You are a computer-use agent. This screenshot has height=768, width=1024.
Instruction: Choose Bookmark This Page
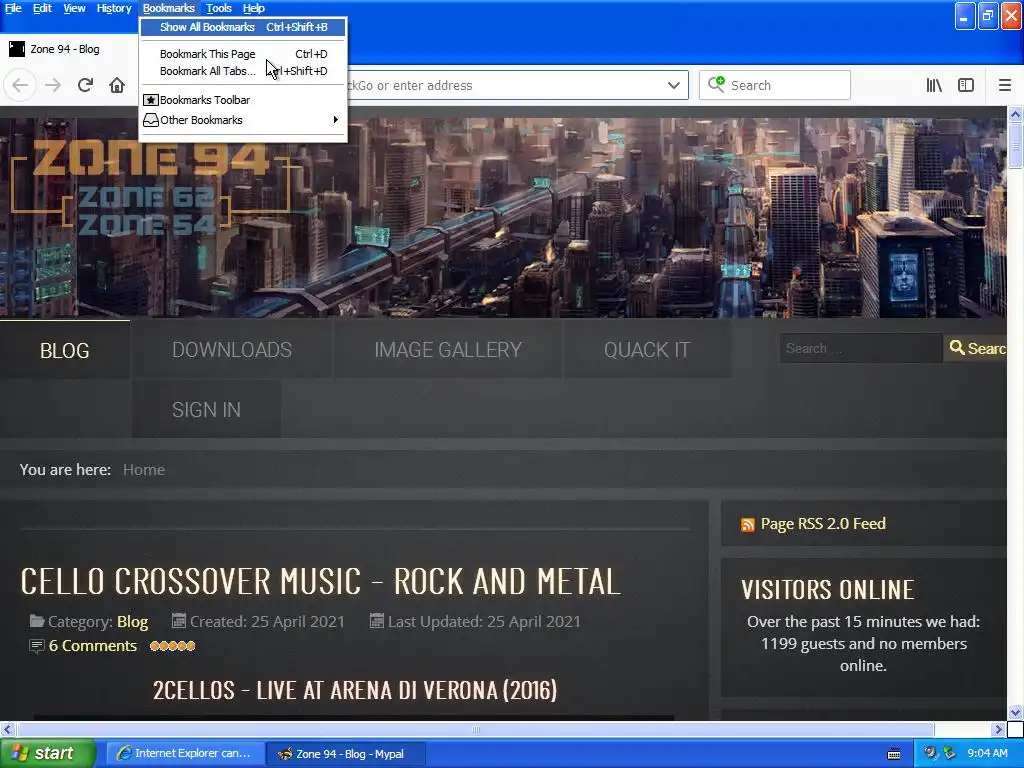pyautogui.click(x=243, y=54)
